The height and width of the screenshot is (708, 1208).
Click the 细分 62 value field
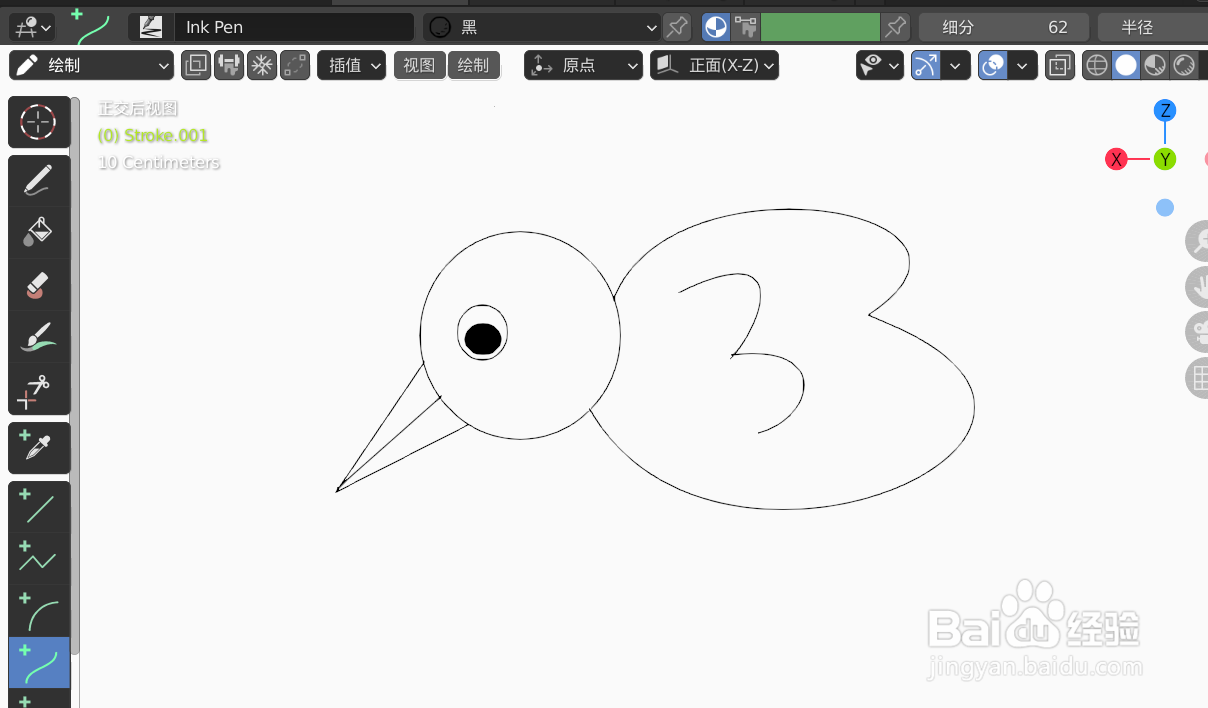tap(1004, 27)
